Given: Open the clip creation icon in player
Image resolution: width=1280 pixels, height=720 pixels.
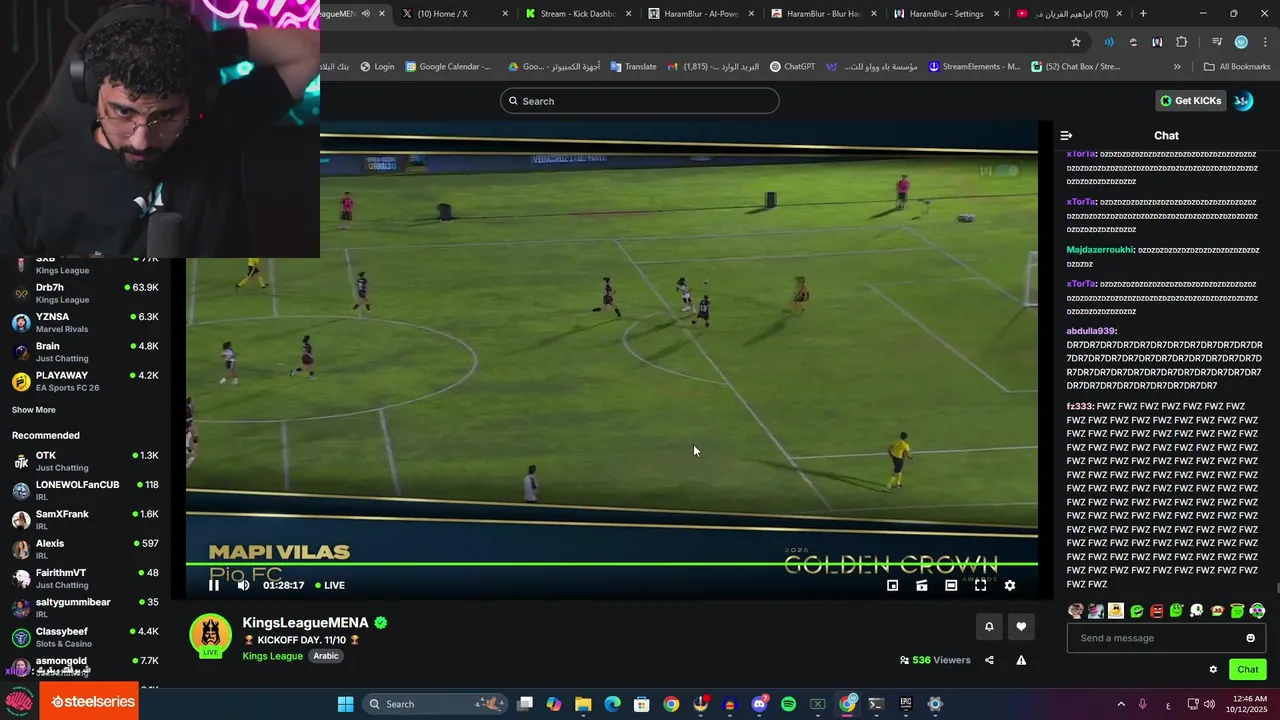Looking at the screenshot, I should [922, 585].
